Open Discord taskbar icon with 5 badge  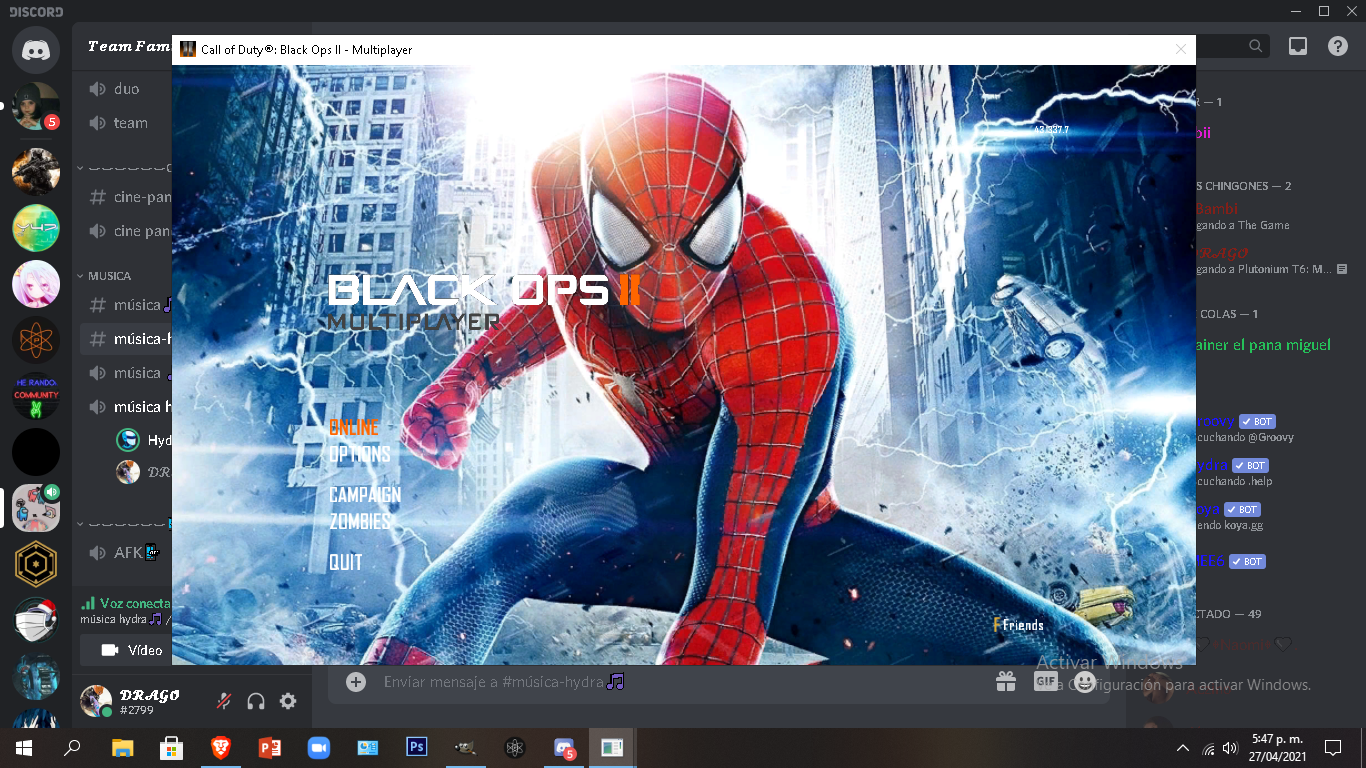click(564, 747)
